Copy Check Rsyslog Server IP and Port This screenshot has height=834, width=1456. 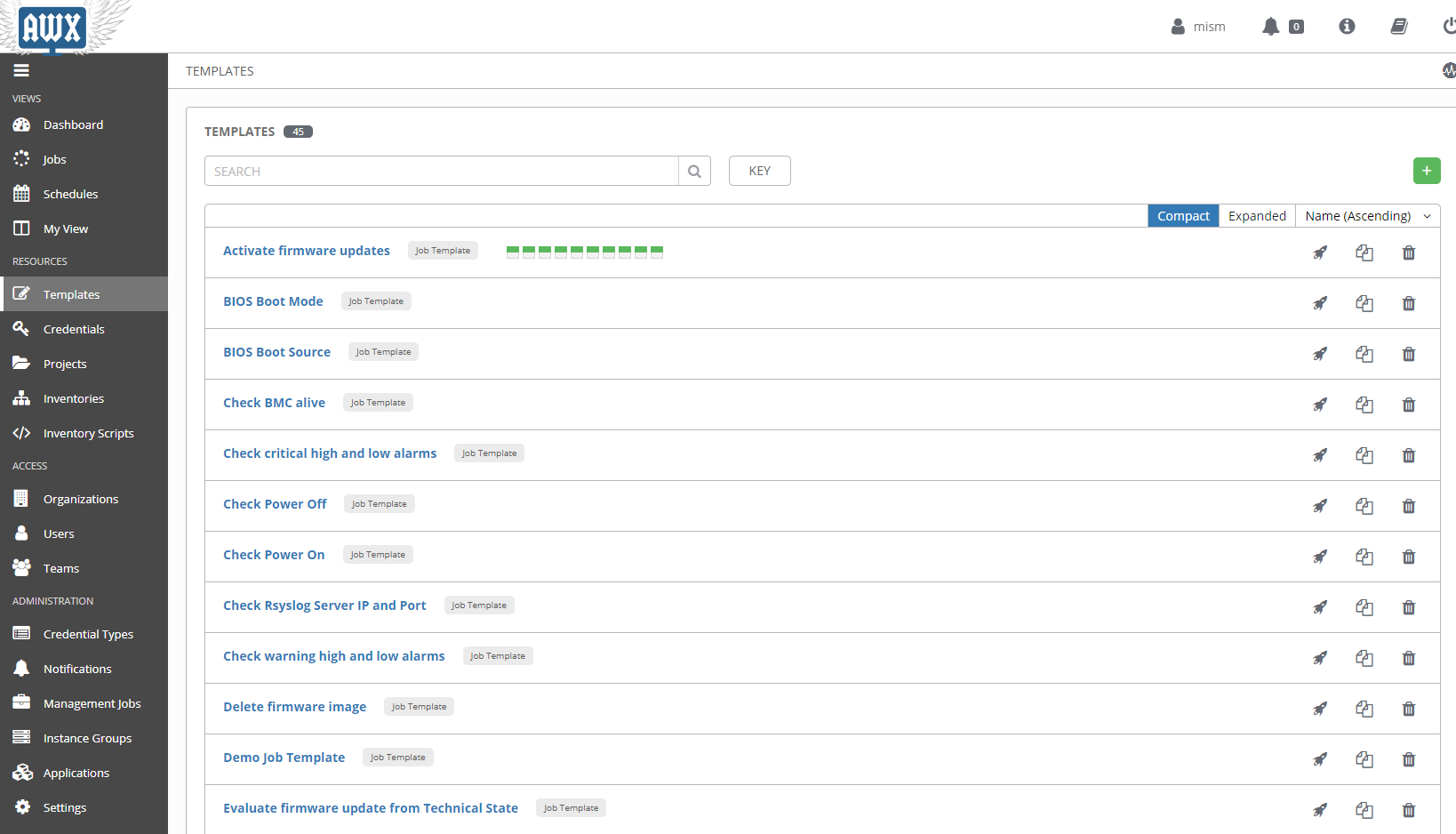(x=1364, y=607)
